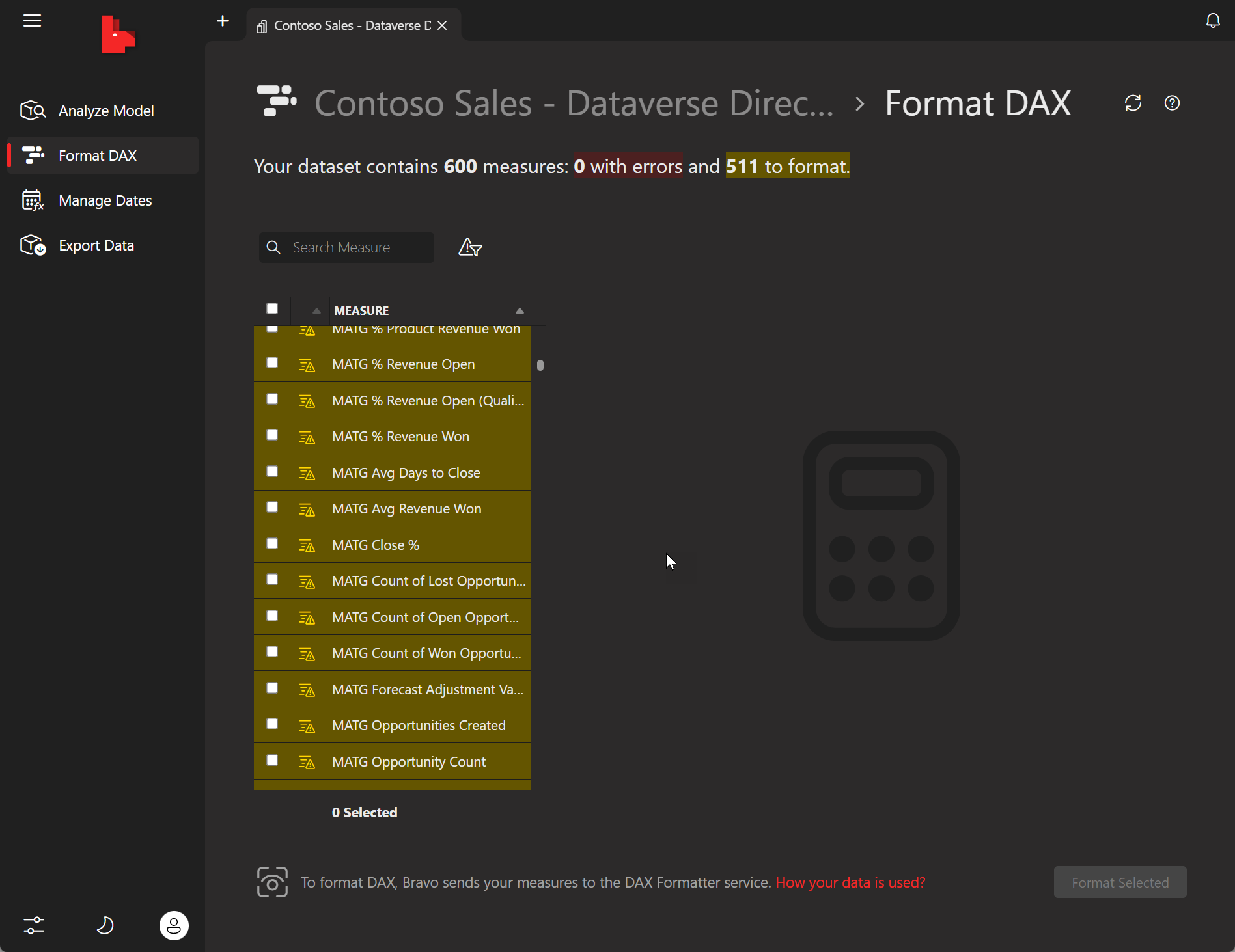The image size is (1235, 952).
Task: Open the user account icon
Action: (x=174, y=925)
